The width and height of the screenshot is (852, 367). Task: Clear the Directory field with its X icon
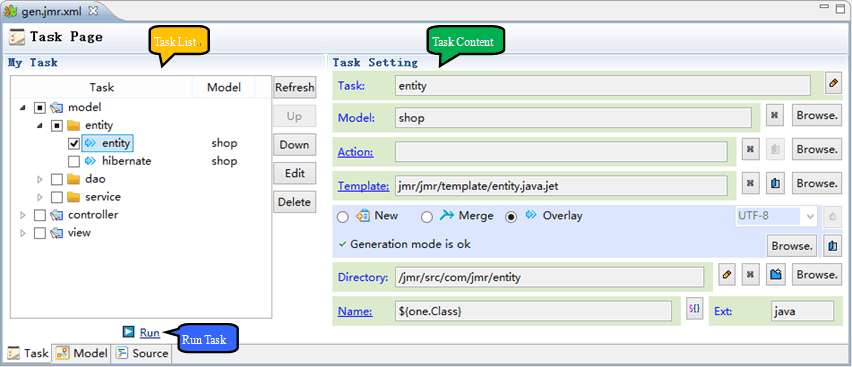click(750, 275)
